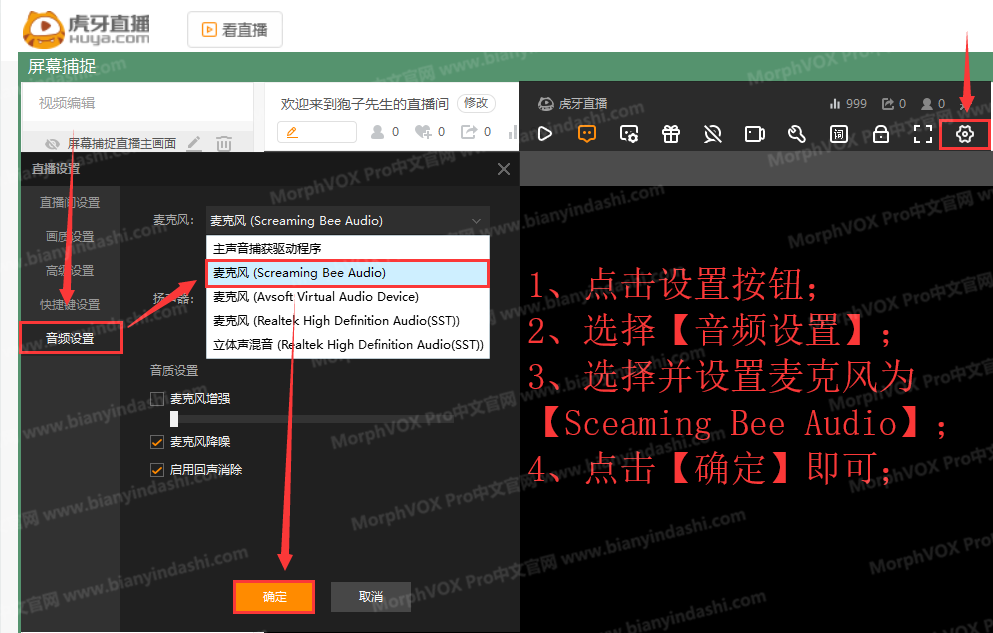
Task: Uncheck the 麦克风降噪 checkbox
Action: (157, 441)
